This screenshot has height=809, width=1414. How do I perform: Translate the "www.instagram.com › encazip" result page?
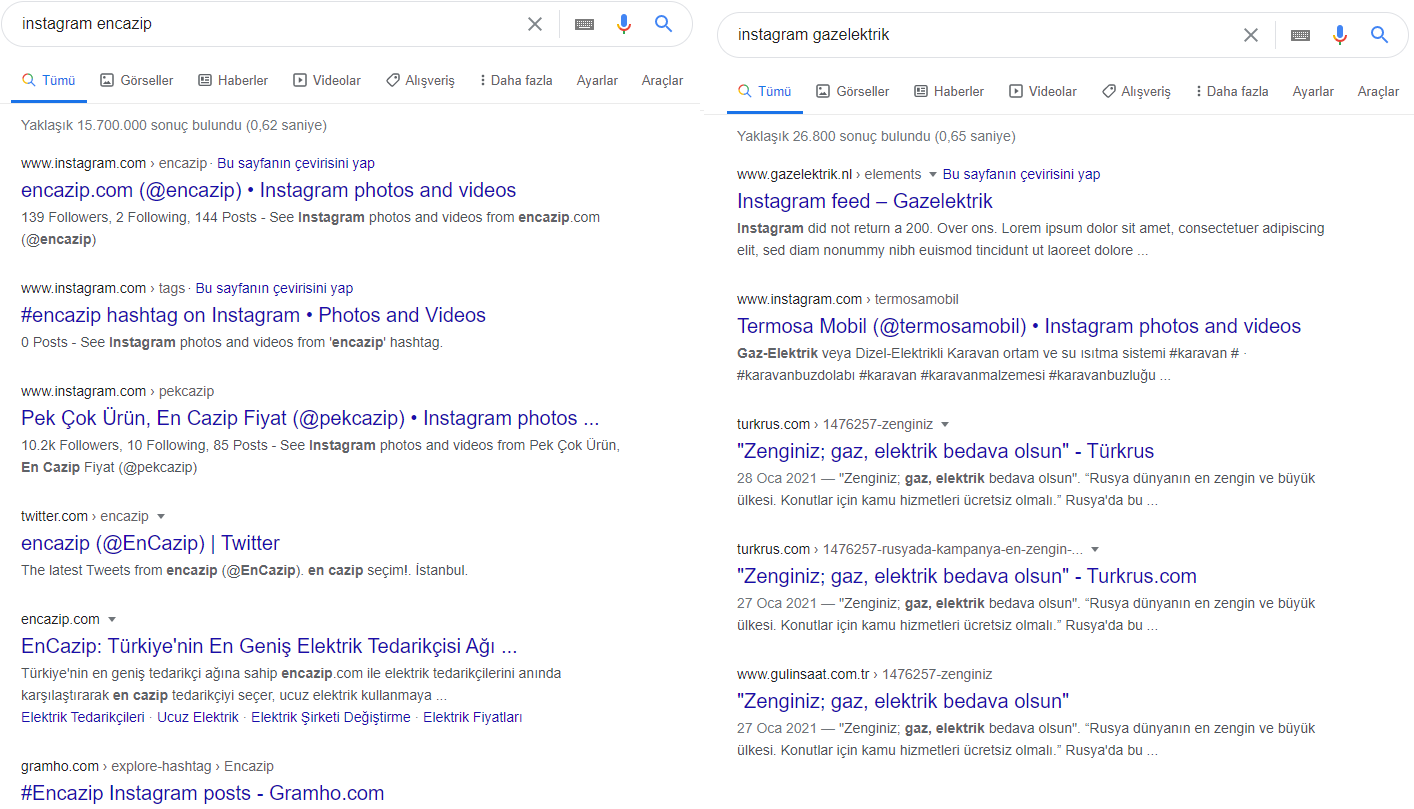point(296,163)
